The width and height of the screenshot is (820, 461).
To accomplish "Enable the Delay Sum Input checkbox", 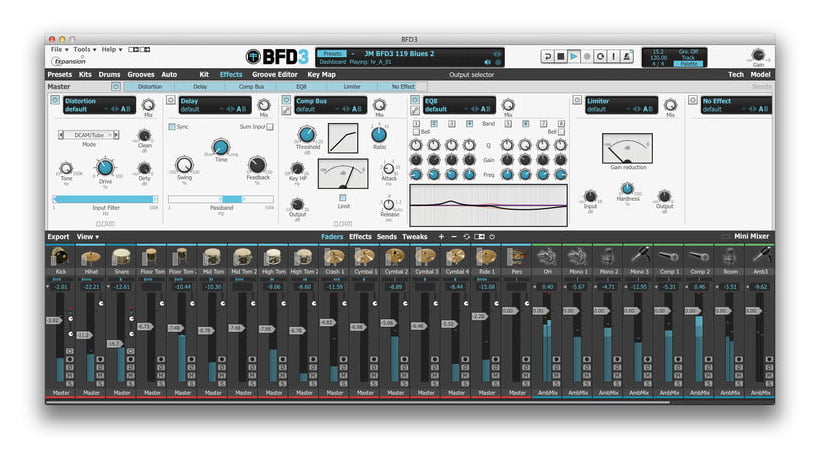I will click(270, 126).
